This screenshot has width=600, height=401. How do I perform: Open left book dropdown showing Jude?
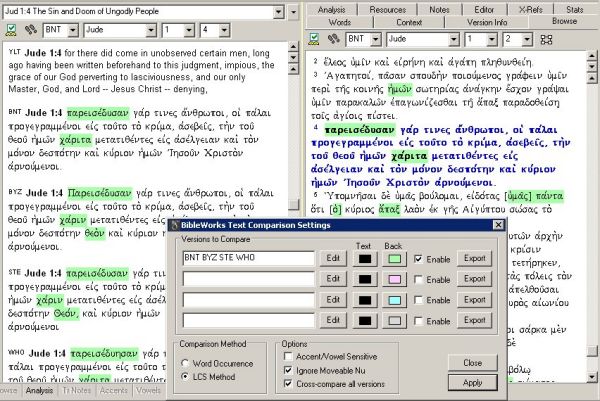tap(151, 30)
